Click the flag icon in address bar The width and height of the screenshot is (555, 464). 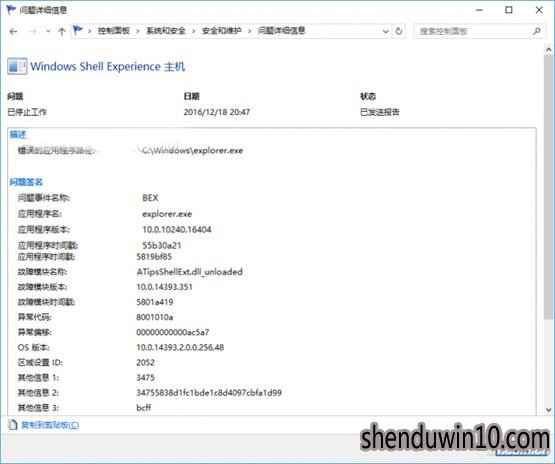78,30
